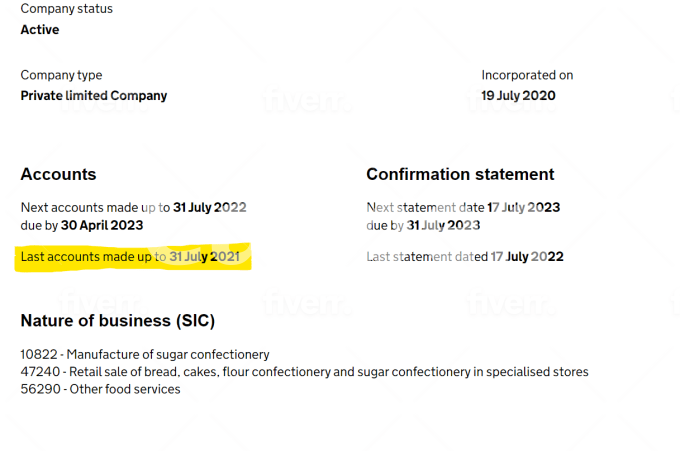Select the Private limited Company text
Image resolution: width=680 pixels, height=451 pixels.
tap(94, 96)
